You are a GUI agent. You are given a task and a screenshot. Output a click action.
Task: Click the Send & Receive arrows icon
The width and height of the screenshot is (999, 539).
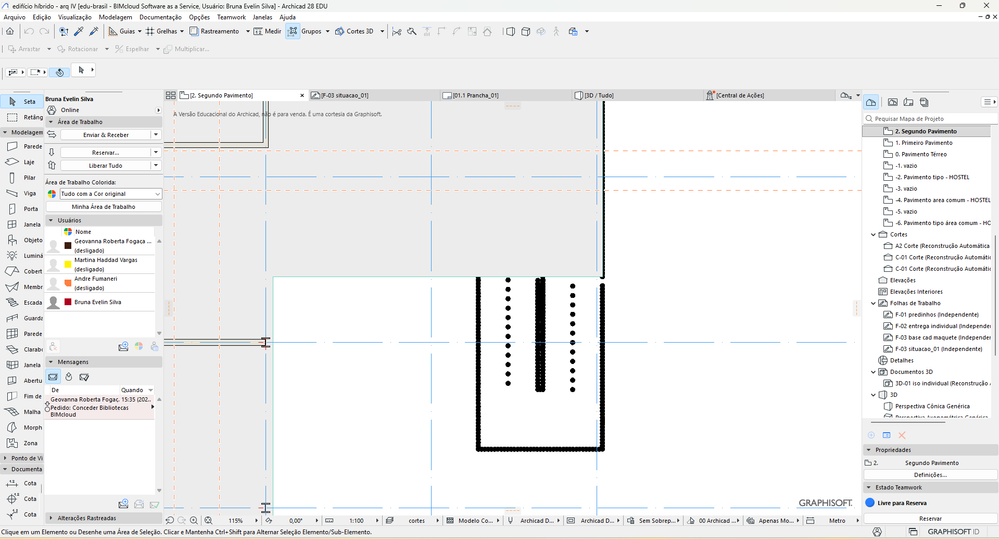click(52, 134)
